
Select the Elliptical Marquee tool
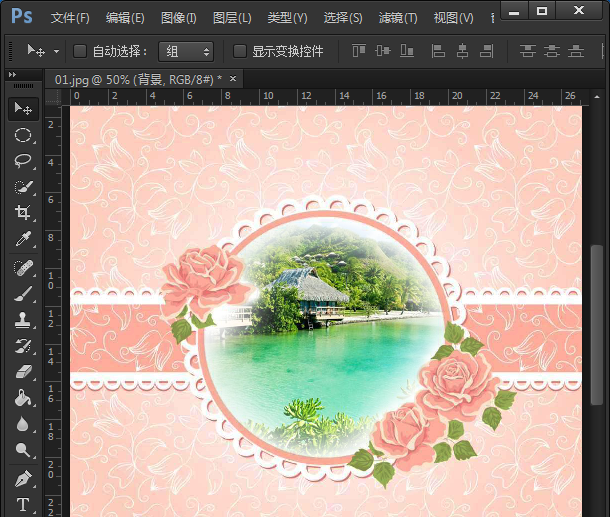22,135
